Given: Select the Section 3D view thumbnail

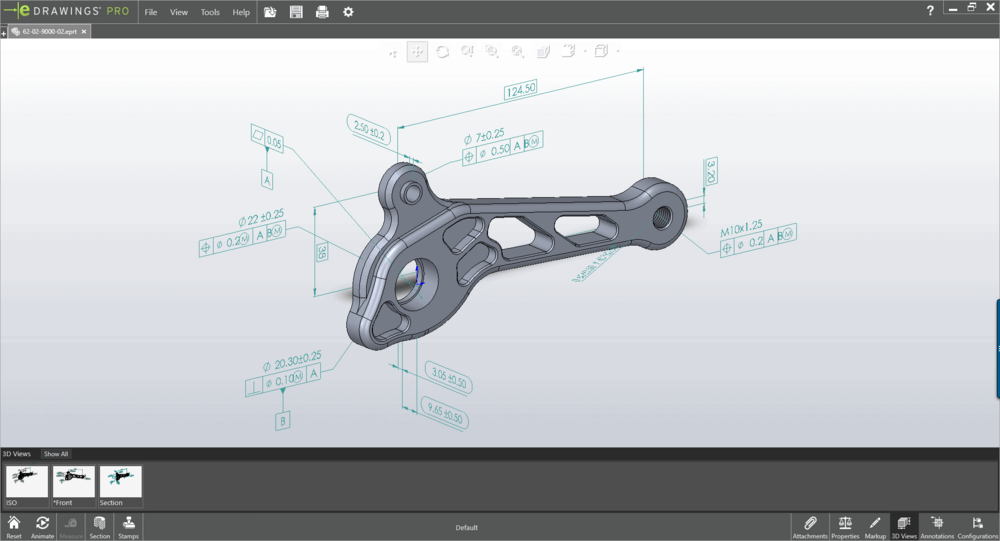Looking at the screenshot, I should 121,486.
